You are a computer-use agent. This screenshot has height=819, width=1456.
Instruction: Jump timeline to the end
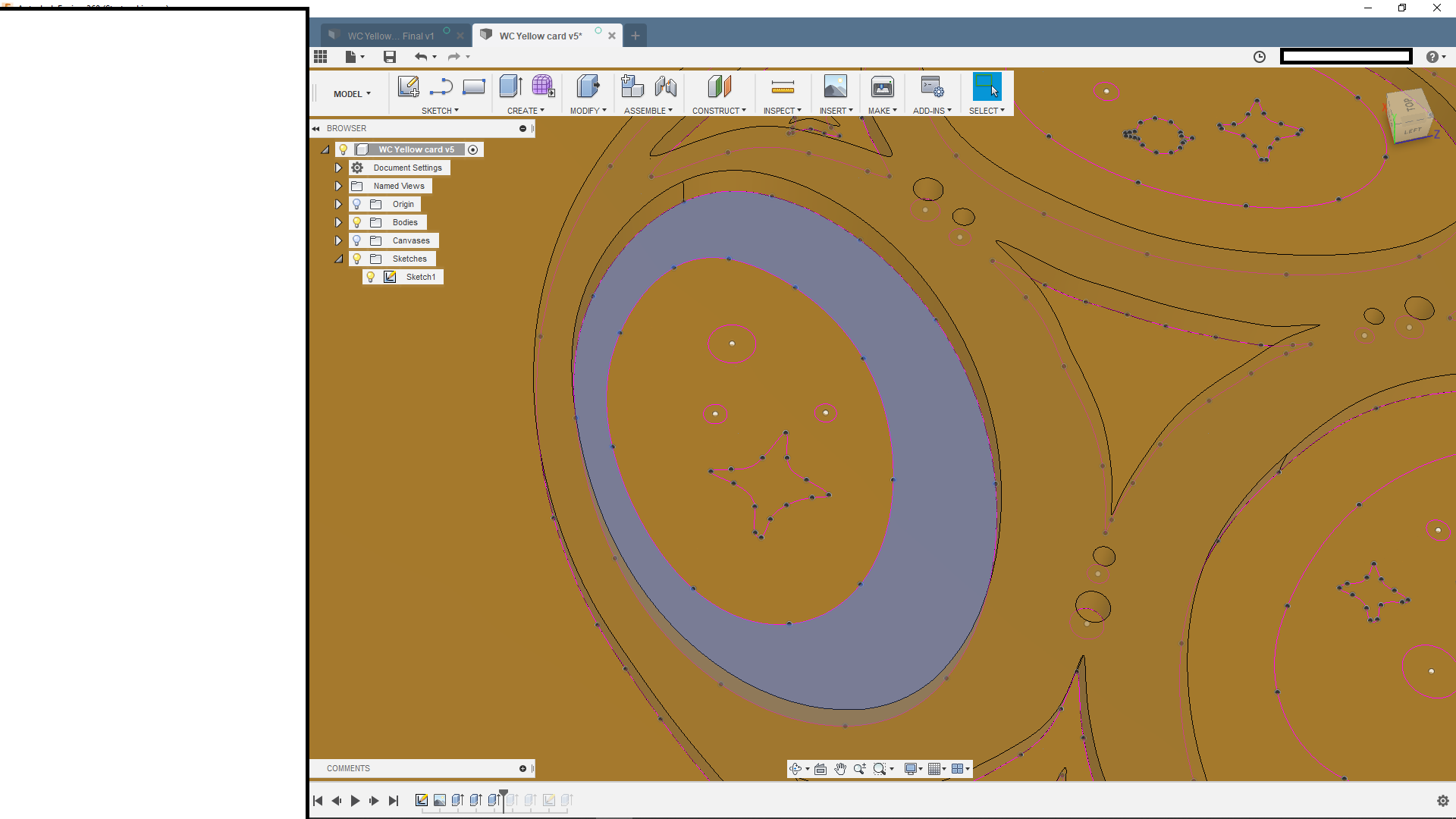point(393,801)
